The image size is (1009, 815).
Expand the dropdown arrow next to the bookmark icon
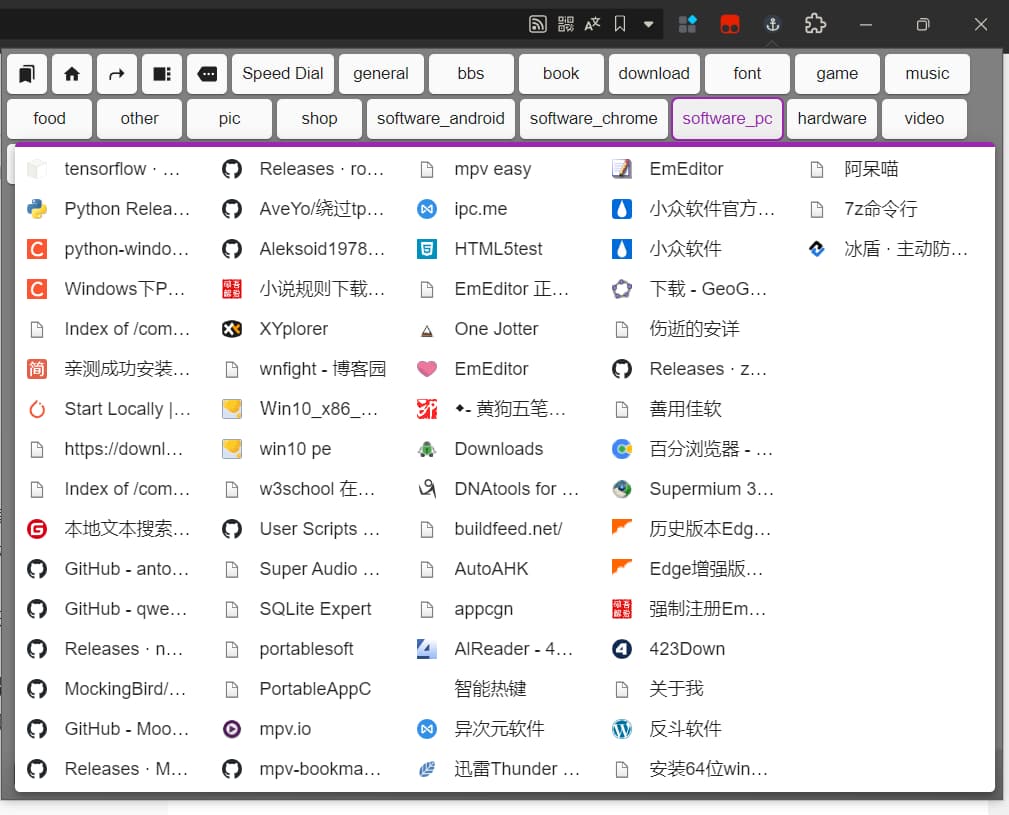pos(649,24)
